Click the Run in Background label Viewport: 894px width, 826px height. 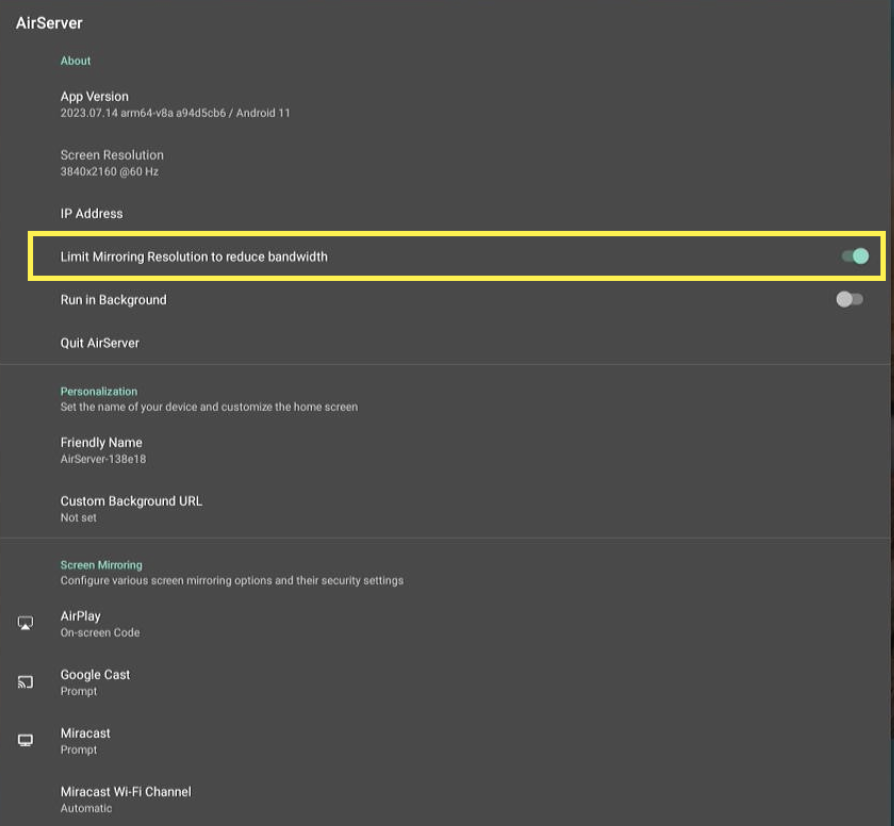(113, 300)
